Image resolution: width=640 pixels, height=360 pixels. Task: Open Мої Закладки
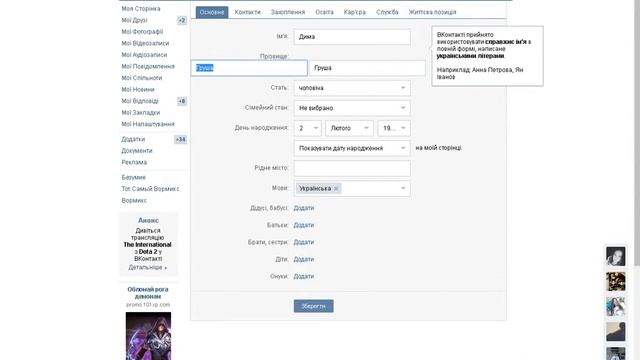click(x=140, y=113)
